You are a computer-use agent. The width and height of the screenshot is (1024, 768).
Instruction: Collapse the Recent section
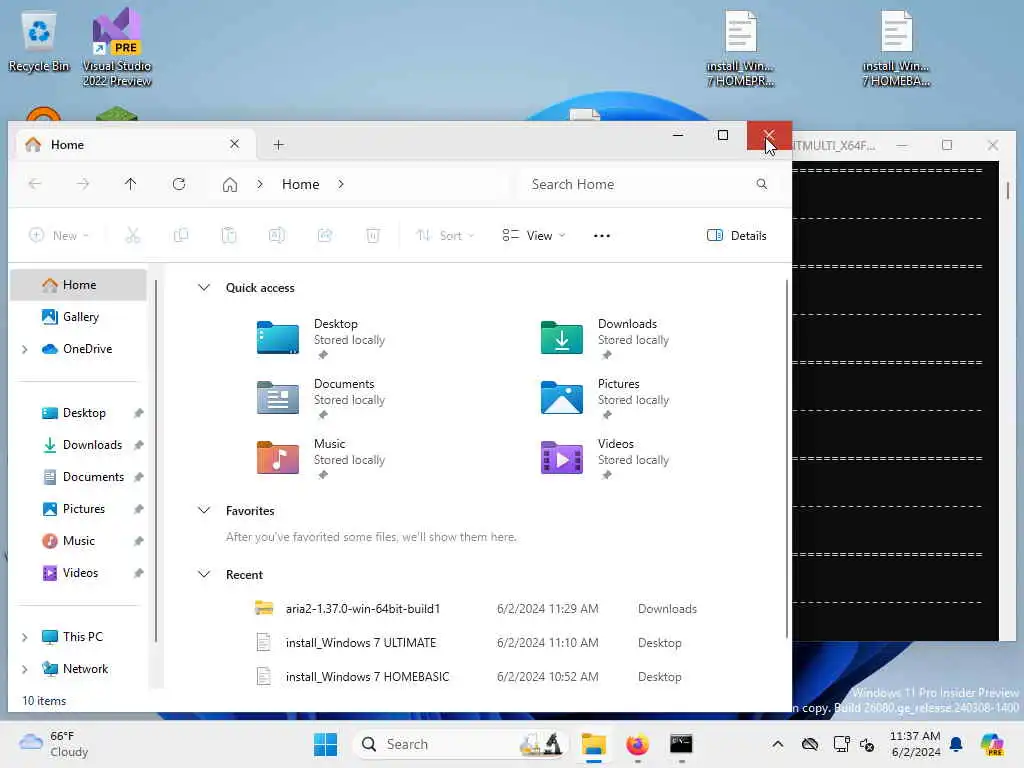click(204, 575)
